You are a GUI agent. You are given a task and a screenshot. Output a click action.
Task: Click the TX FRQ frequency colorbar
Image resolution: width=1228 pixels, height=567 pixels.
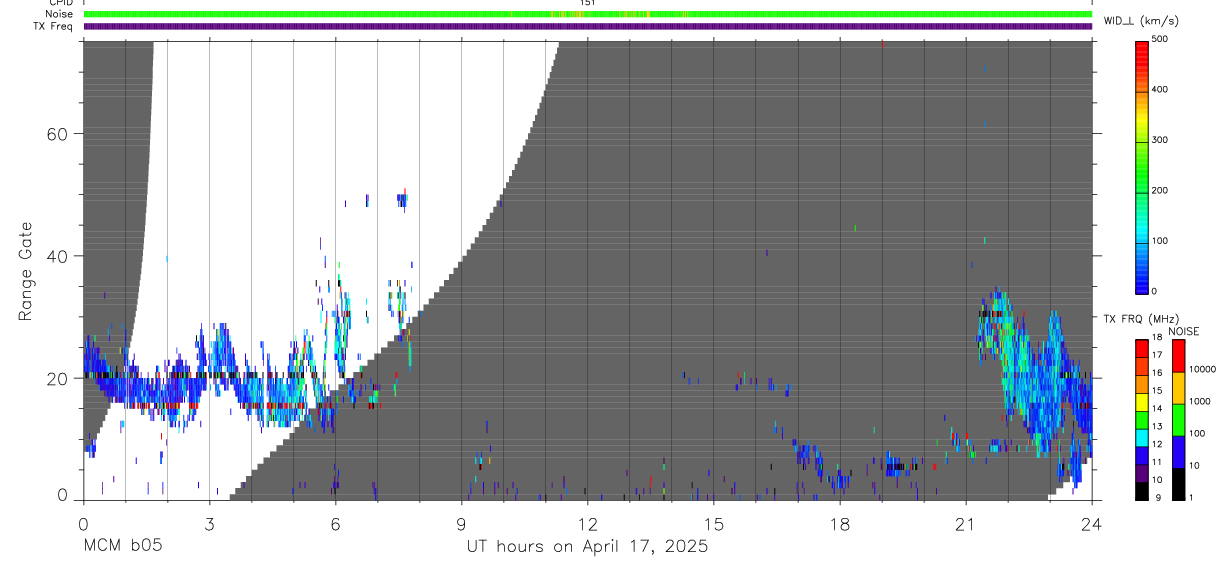(x=1143, y=420)
